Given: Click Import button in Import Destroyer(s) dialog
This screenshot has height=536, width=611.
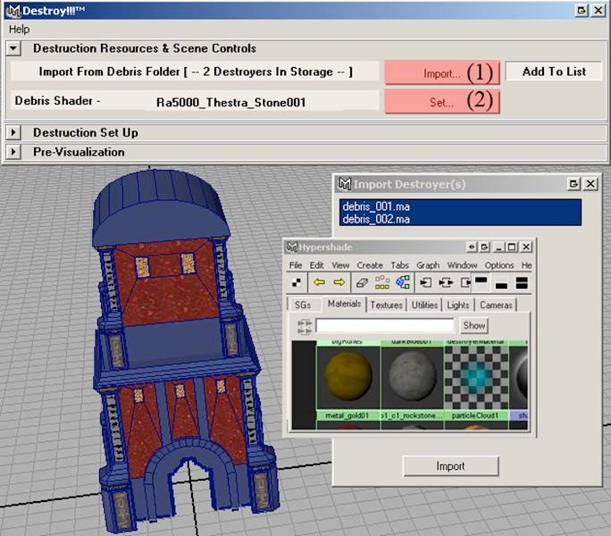Looking at the screenshot, I should [450, 466].
